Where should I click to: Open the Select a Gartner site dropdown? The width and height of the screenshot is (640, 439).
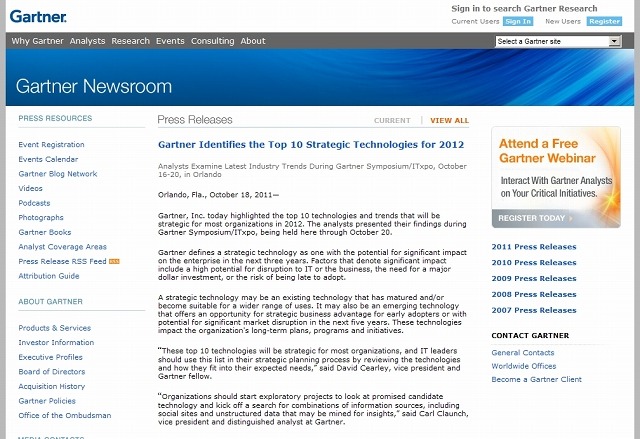(558, 41)
